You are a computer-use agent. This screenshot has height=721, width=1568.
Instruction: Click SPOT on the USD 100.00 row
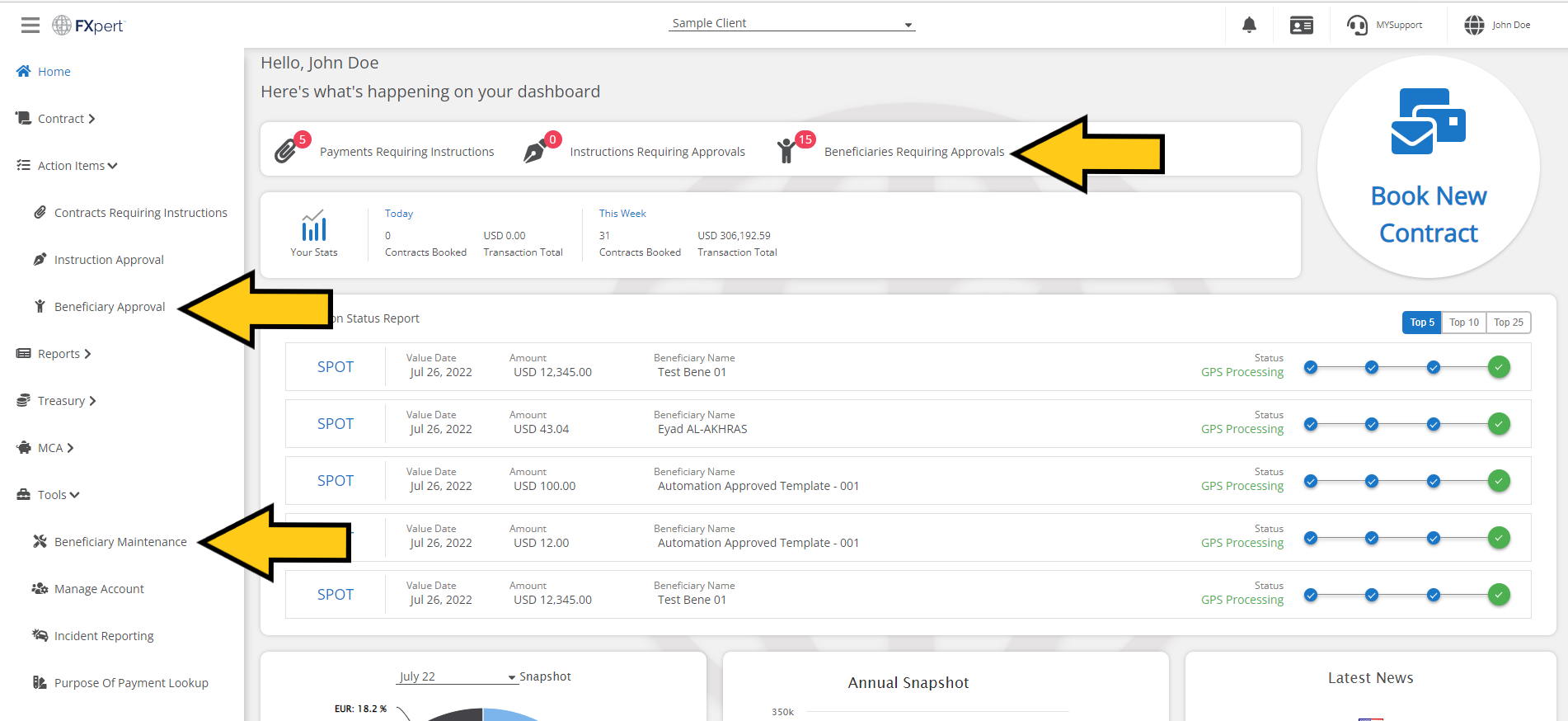tap(336, 481)
